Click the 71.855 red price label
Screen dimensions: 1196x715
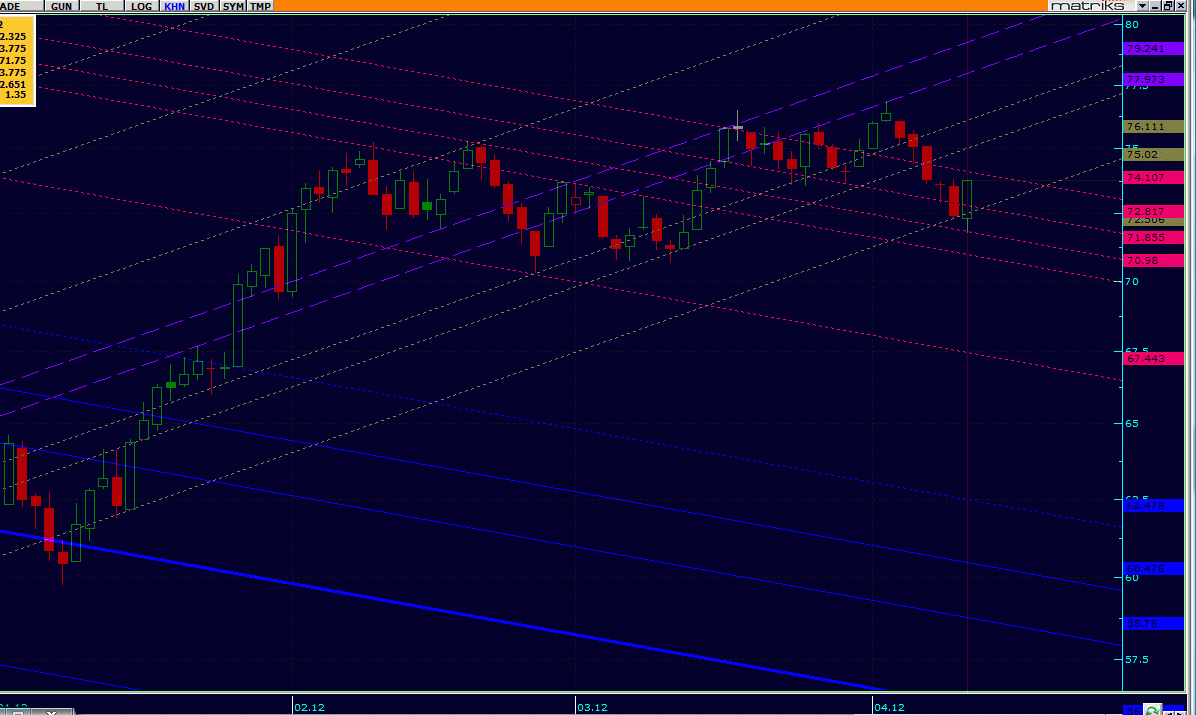(1153, 237)
